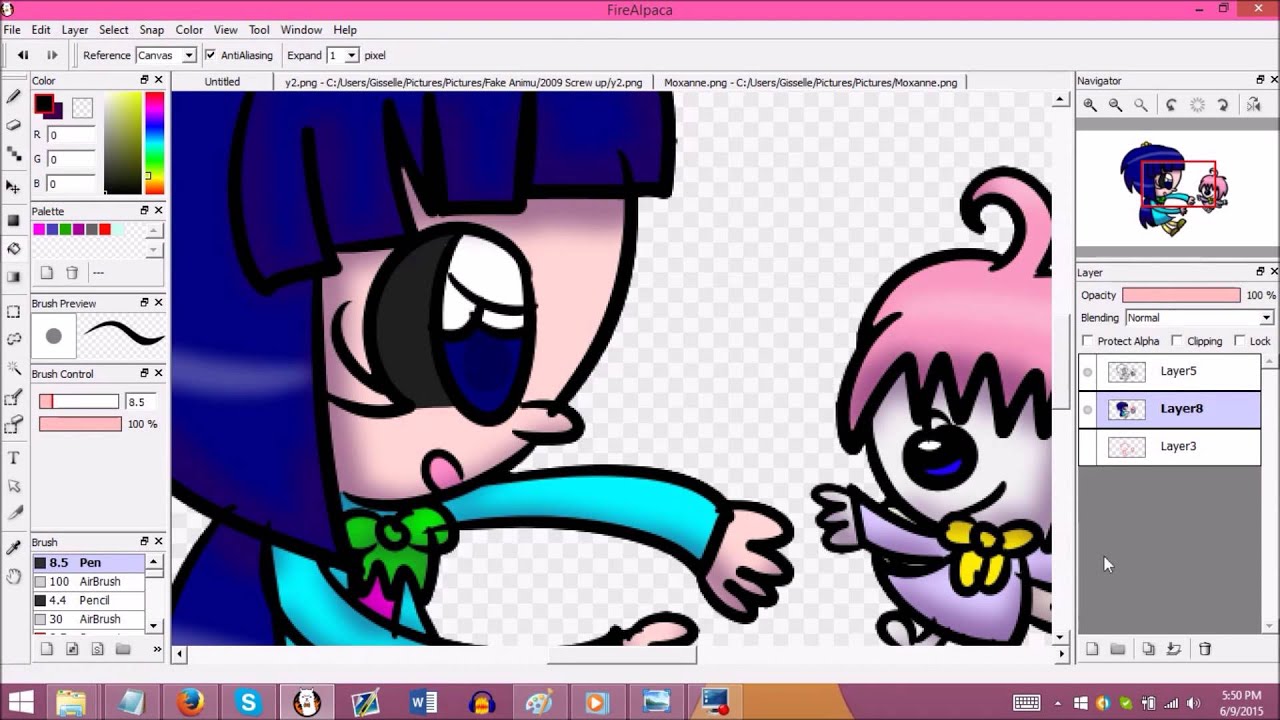
Task: Open the Window menu
Action: 301,30
